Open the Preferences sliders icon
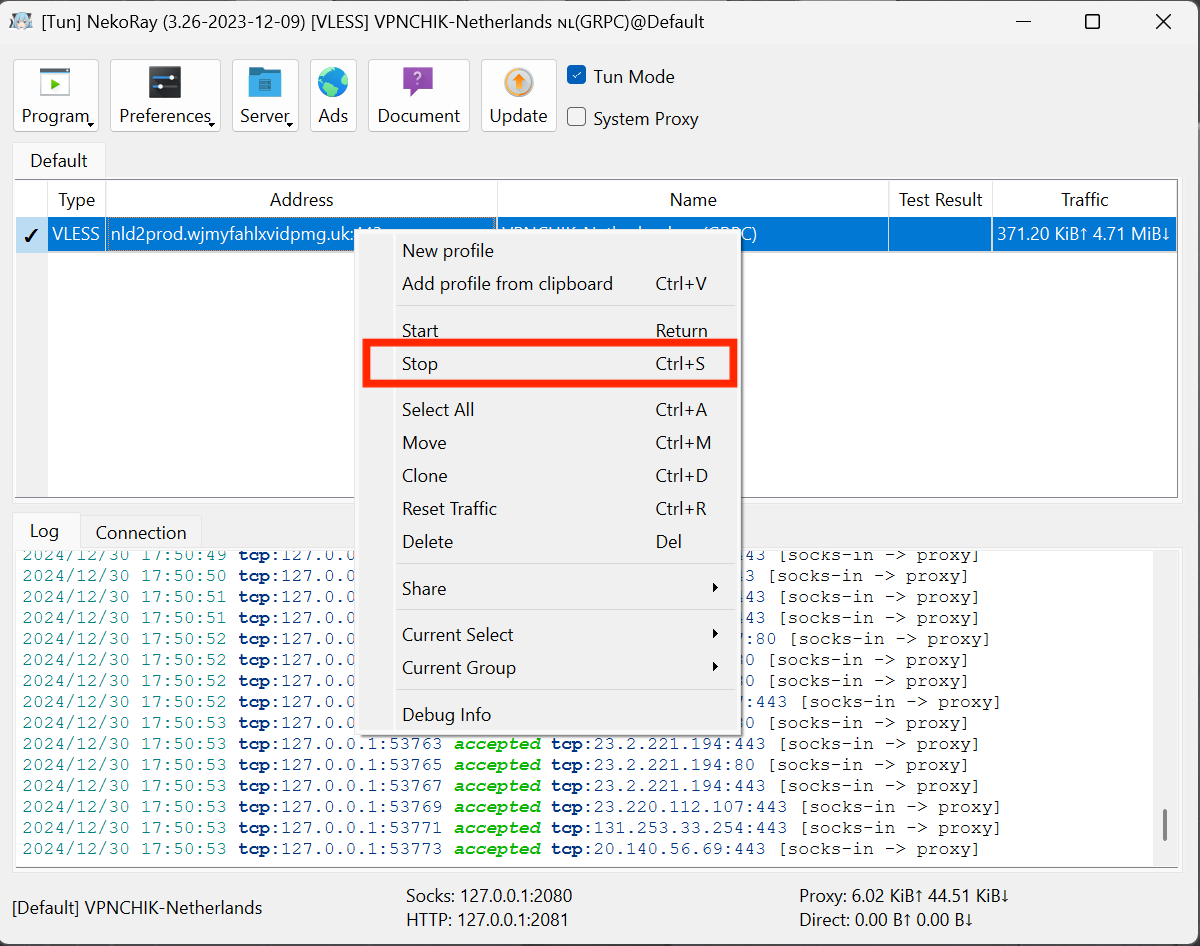 coord(165,82)
